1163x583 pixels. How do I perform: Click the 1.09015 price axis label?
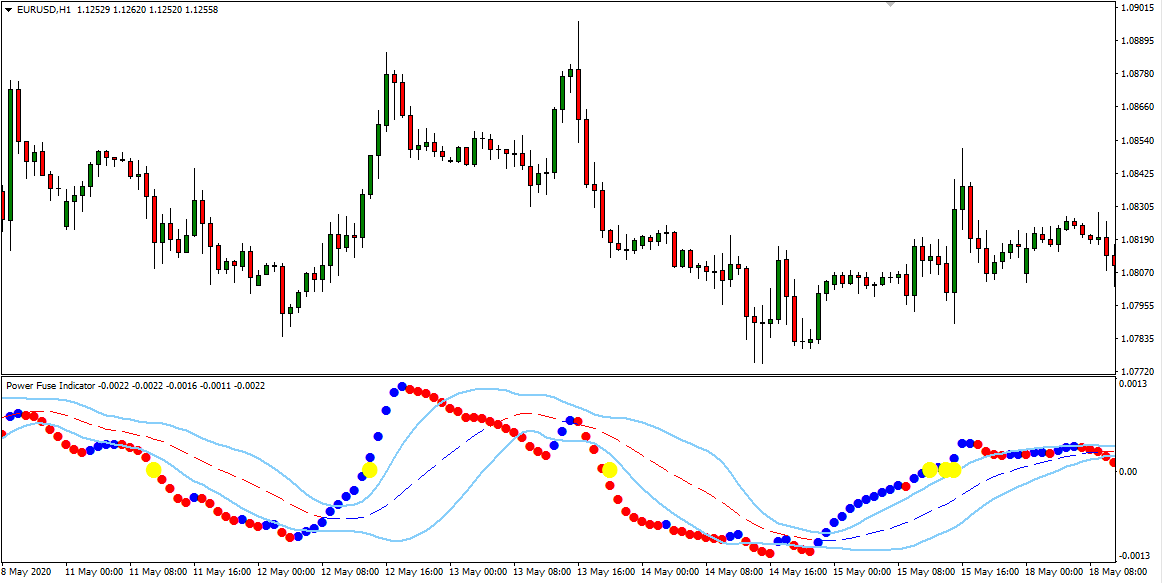(x=1137, y=8)
